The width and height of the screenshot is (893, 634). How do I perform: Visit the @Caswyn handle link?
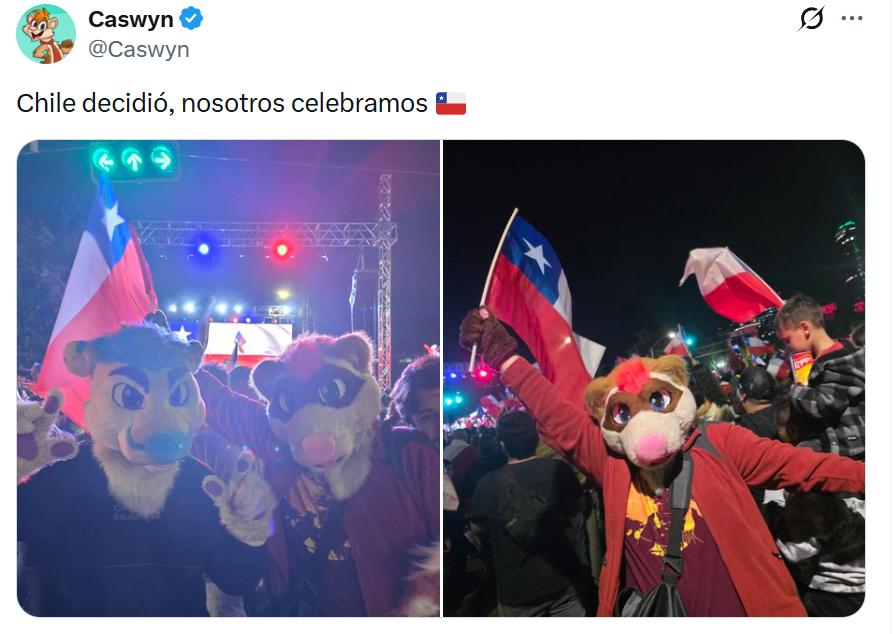(x=139, y=50)
